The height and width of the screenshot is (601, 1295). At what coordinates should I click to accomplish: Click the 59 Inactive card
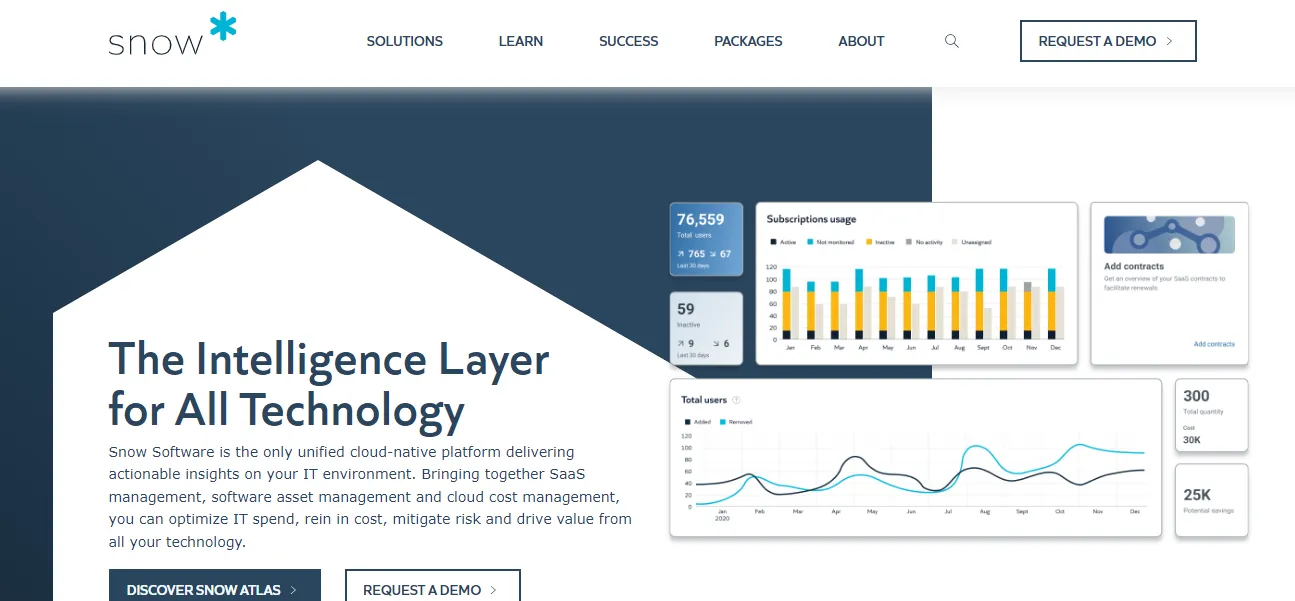click(x=706, y=327)
